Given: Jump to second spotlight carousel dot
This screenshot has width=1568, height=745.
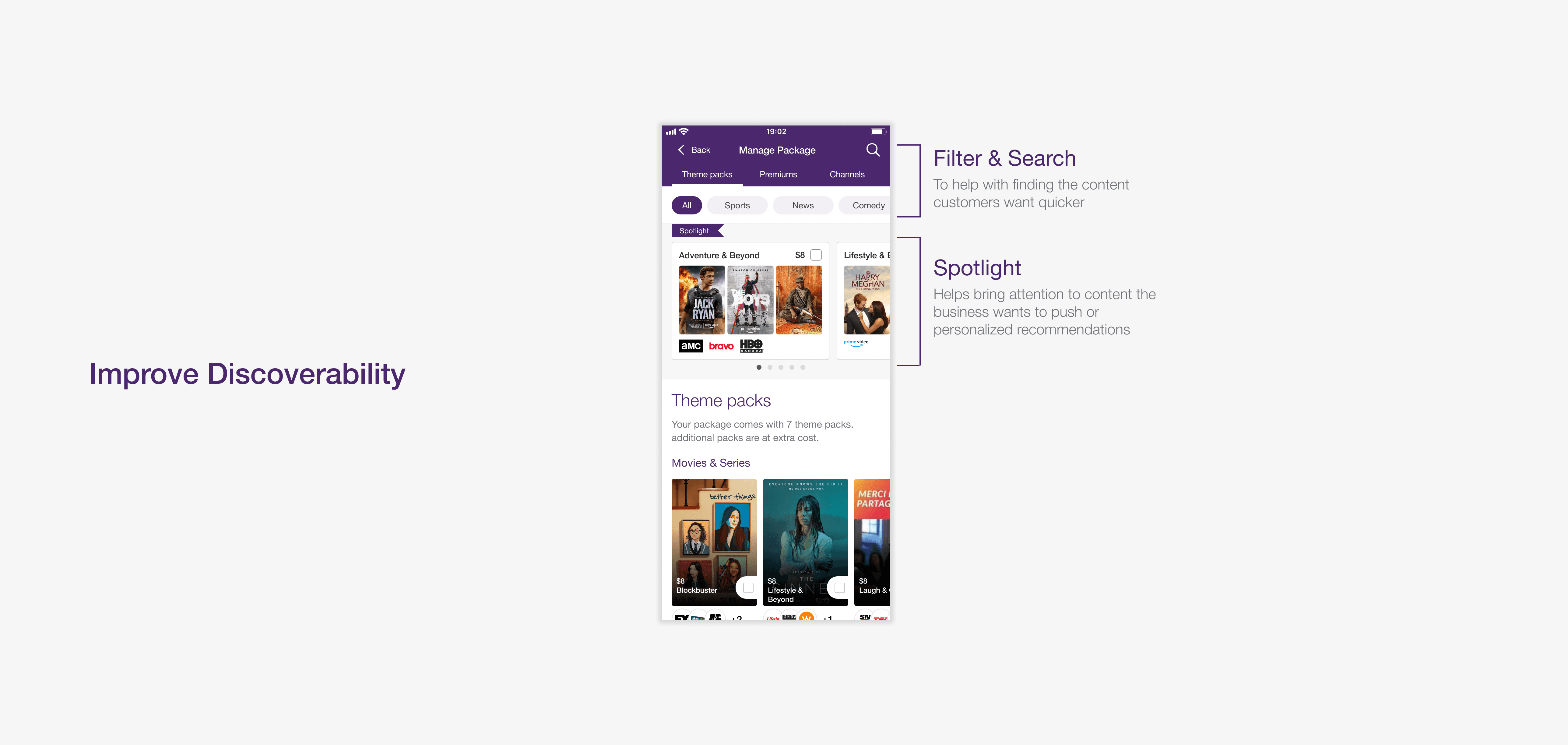Looking at the screenshot, I should click(x=770, y=367).
